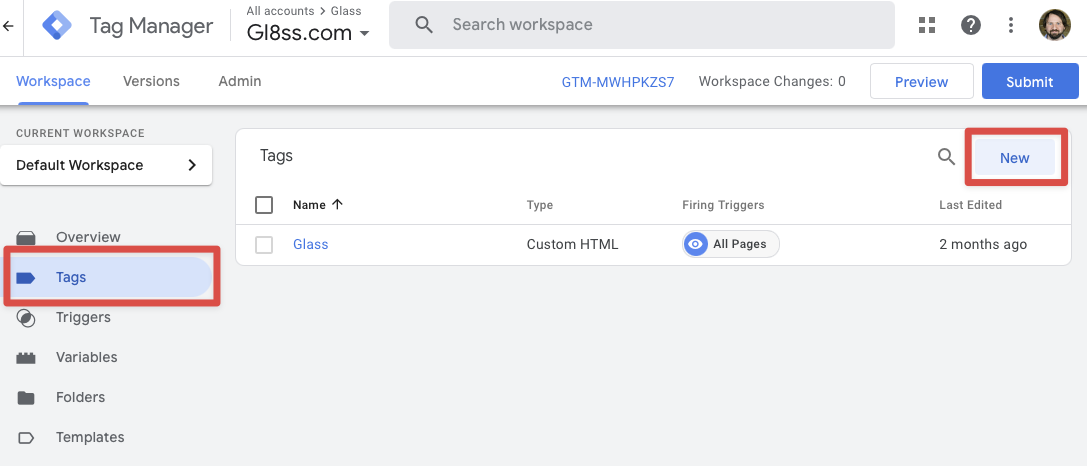The width and height of the screenshot is (1087, 466).
Task: Click the Last Edited column header
Action: point(971,205)
